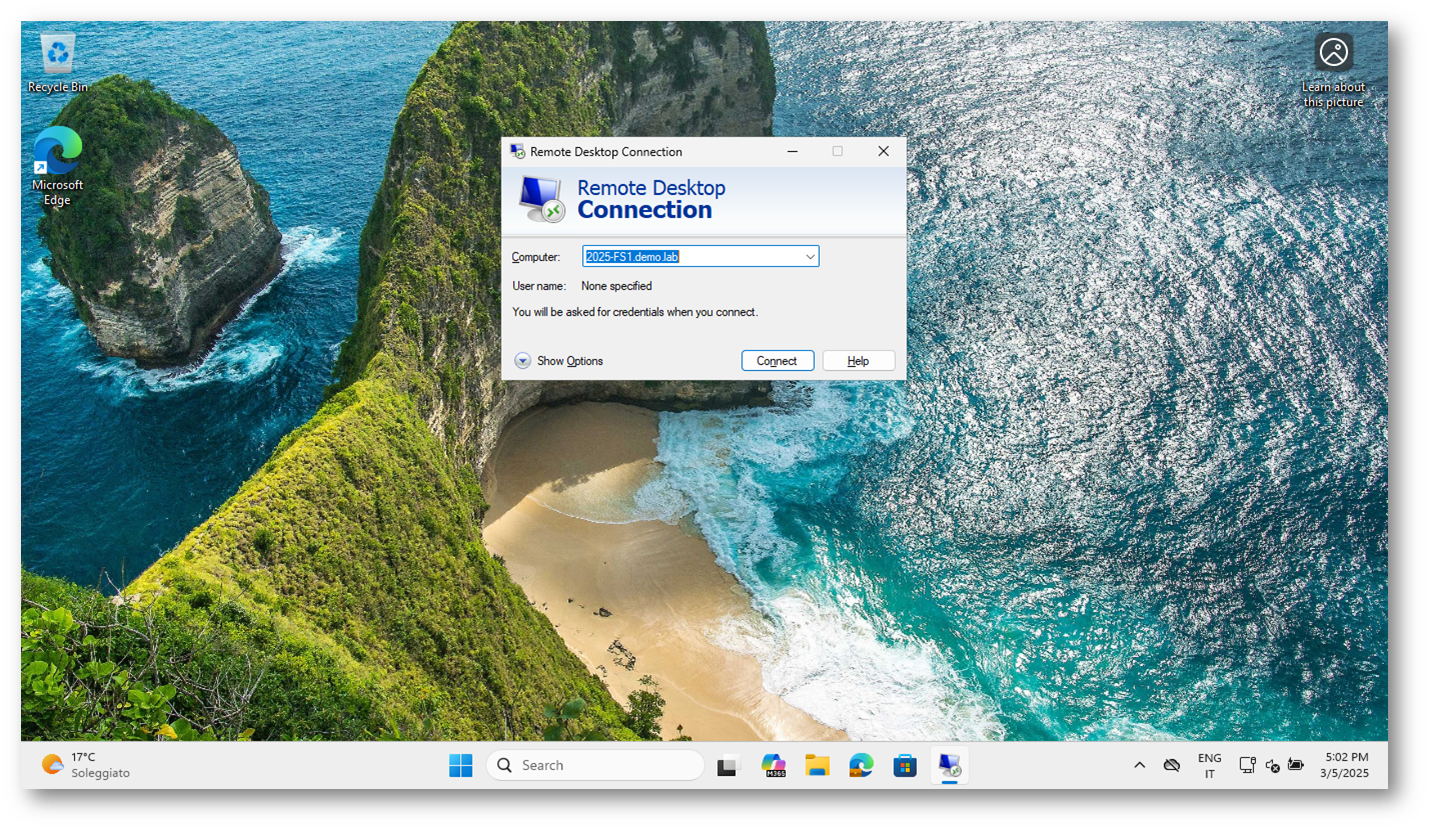Screen dimensions: 1430x831
Task: Select the Microsoft Edge desktop shortcut
Action: pos(57,165)
